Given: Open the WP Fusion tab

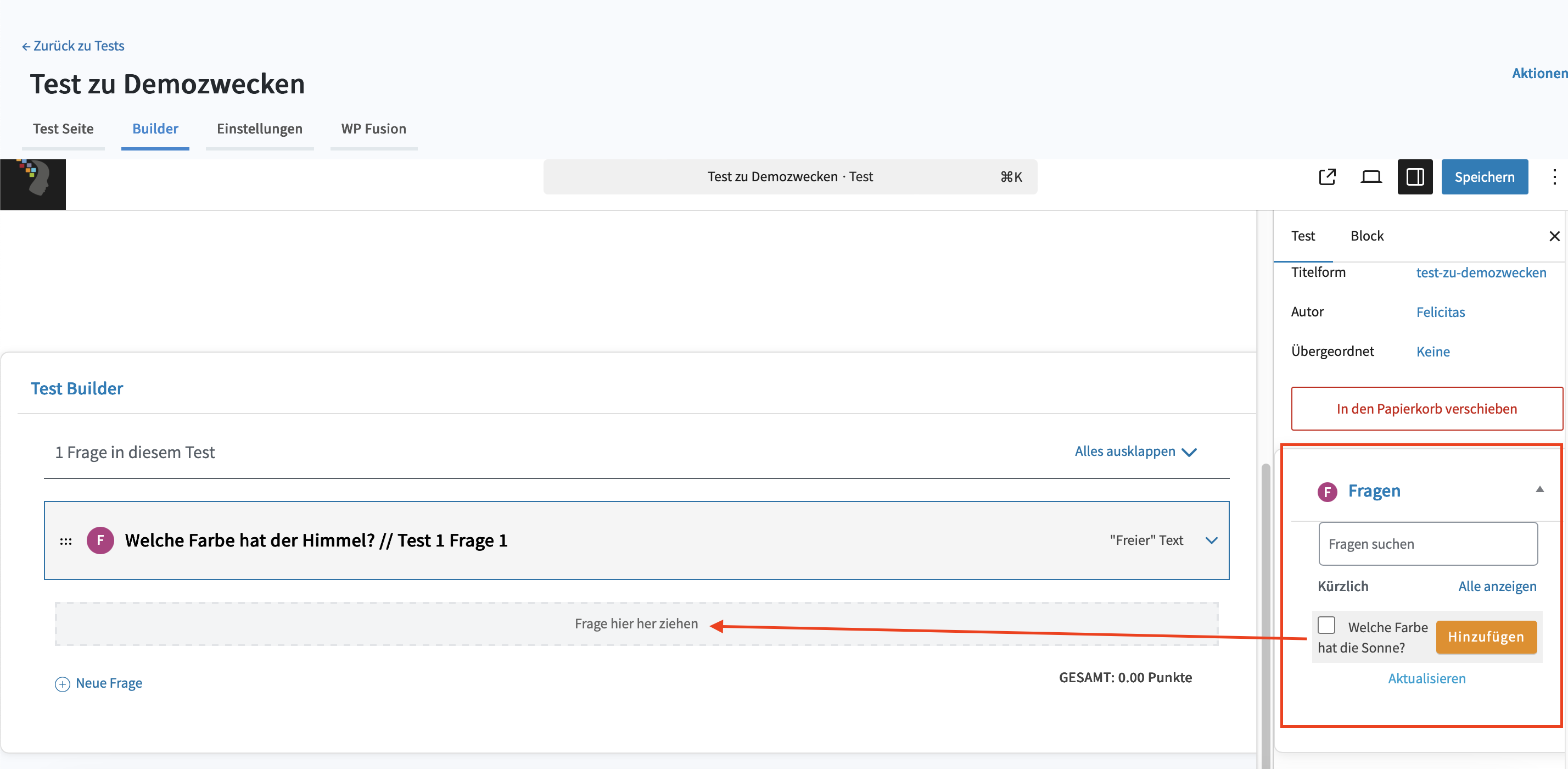Looking at the screenshot, I should 374,129.
